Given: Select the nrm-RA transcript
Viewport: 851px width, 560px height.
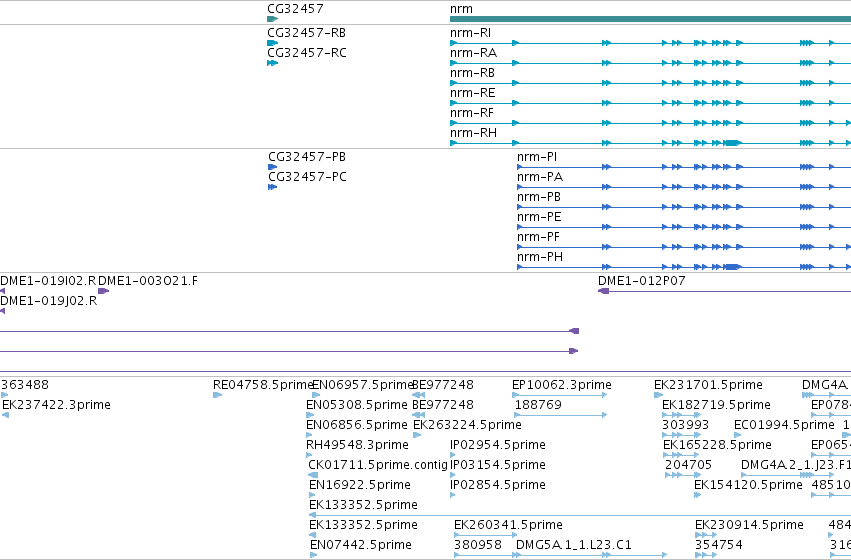Looking at the screenshot, I should coord(473,53).
